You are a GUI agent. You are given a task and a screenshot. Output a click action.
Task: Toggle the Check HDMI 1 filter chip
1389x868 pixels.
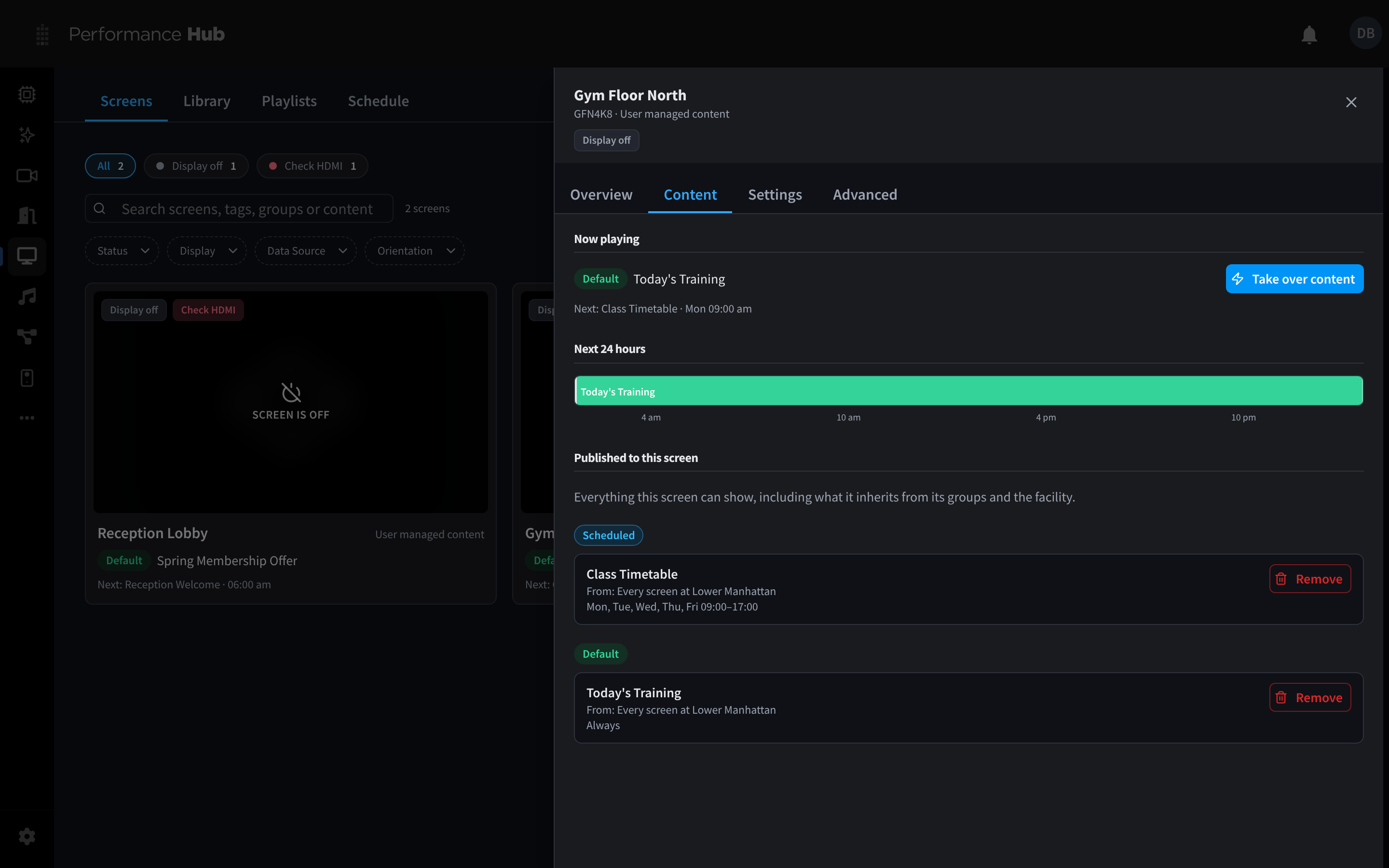312,166
